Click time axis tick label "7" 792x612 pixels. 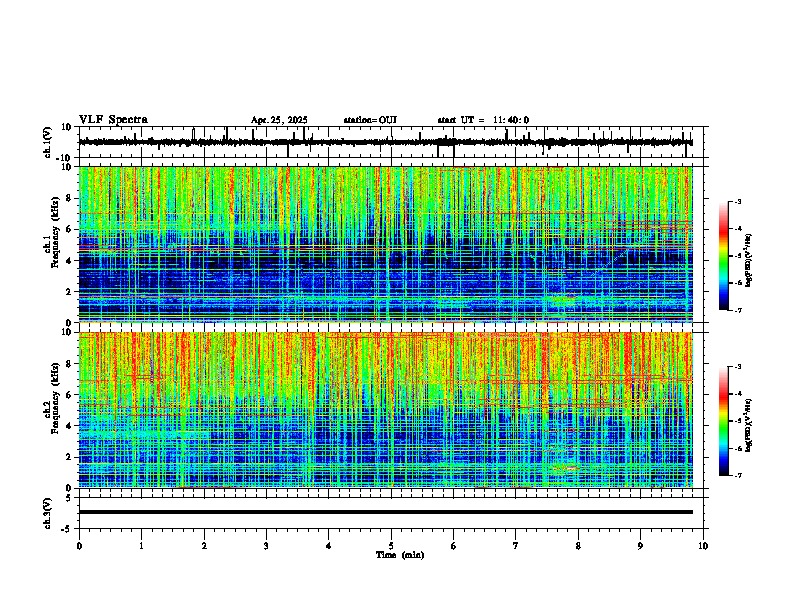(x=516, y=546)
